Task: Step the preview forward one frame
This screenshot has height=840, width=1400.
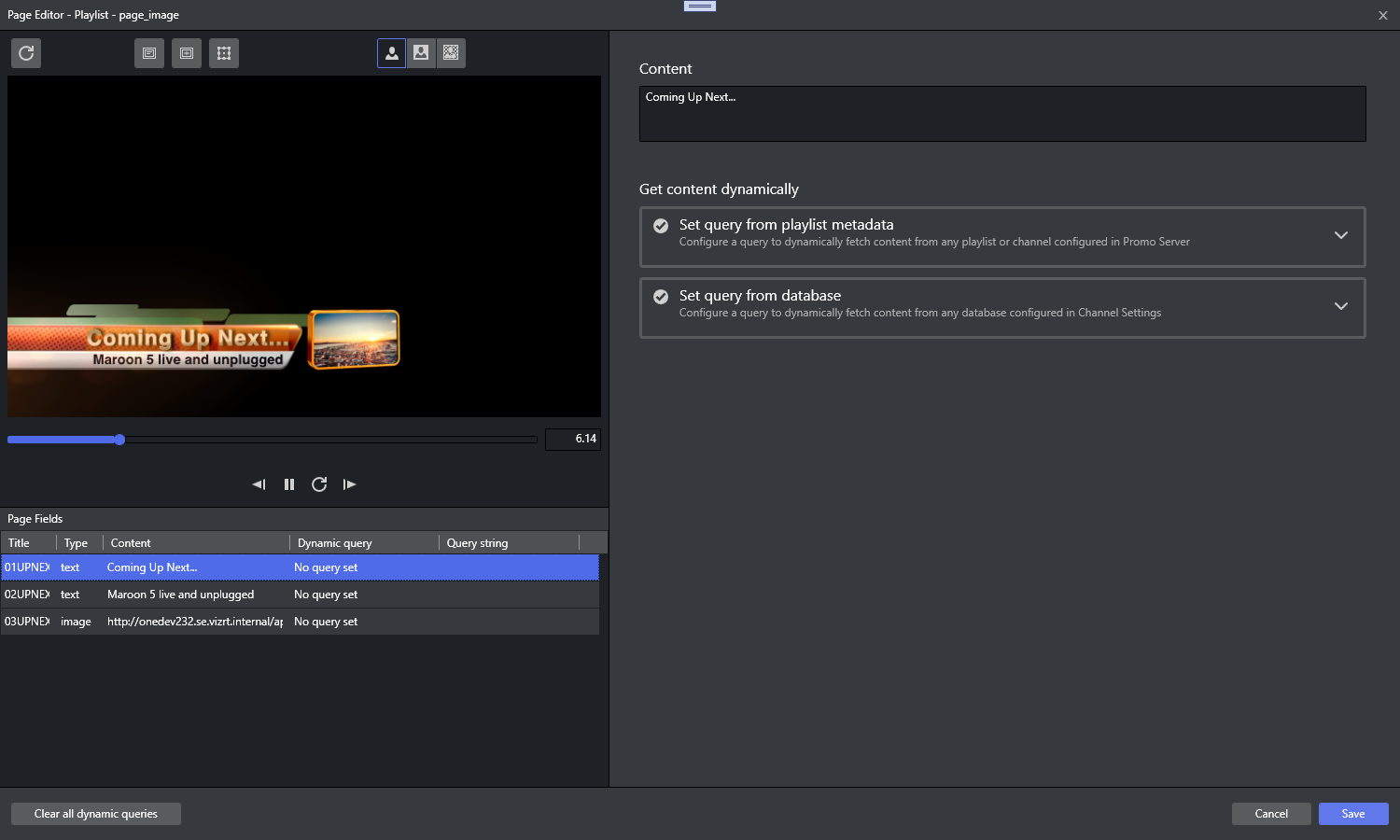Action: coord(349,484)
